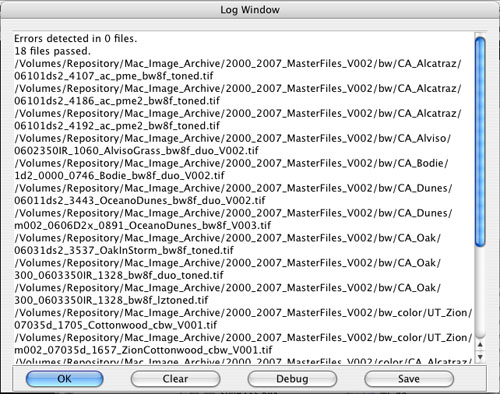Select filename 0602350IR_1060_AlvisoGrass_bw8f_duo_V002.tif
The height and width of the screenshot is (394, 500).
[136, 151]
